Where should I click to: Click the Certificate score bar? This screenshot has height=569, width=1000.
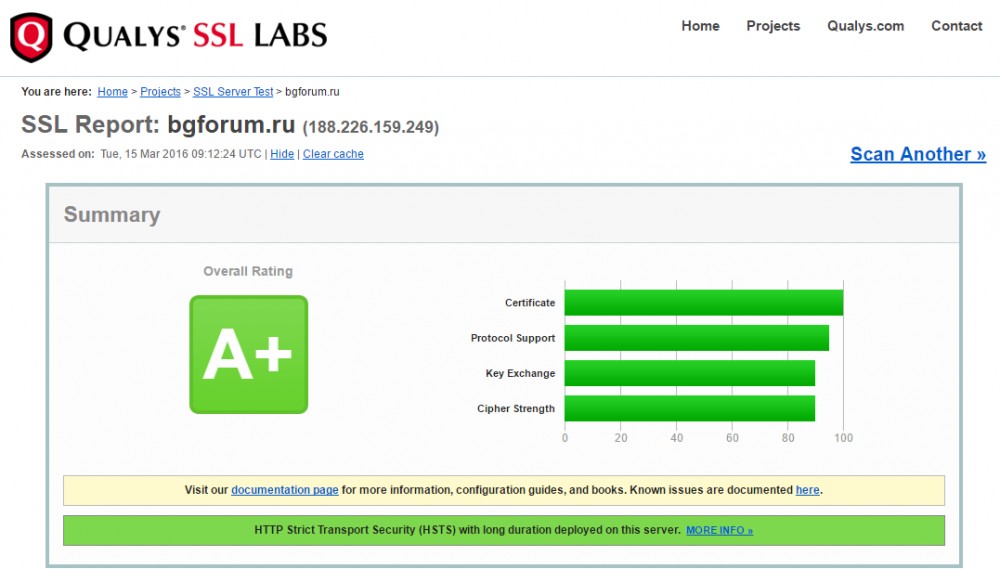(x=703, y=303)
